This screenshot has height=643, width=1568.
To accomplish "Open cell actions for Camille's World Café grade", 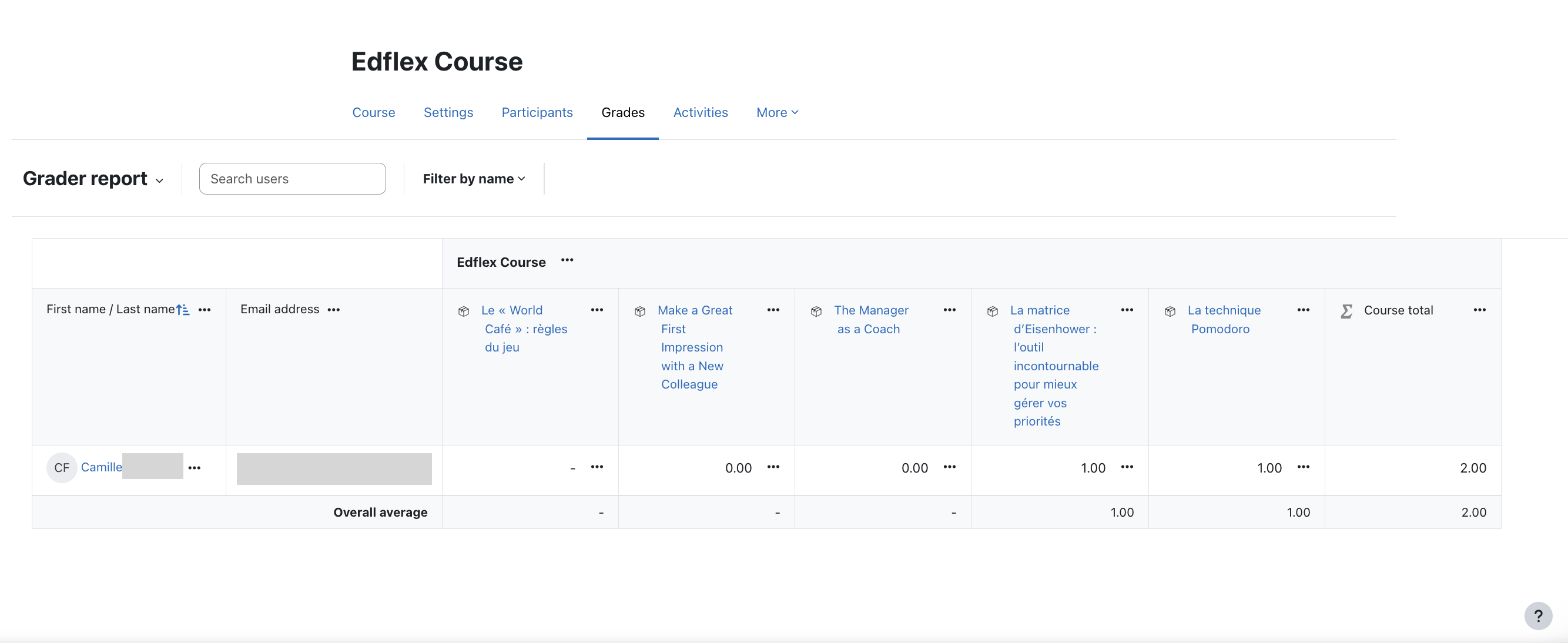I will 597,467.
